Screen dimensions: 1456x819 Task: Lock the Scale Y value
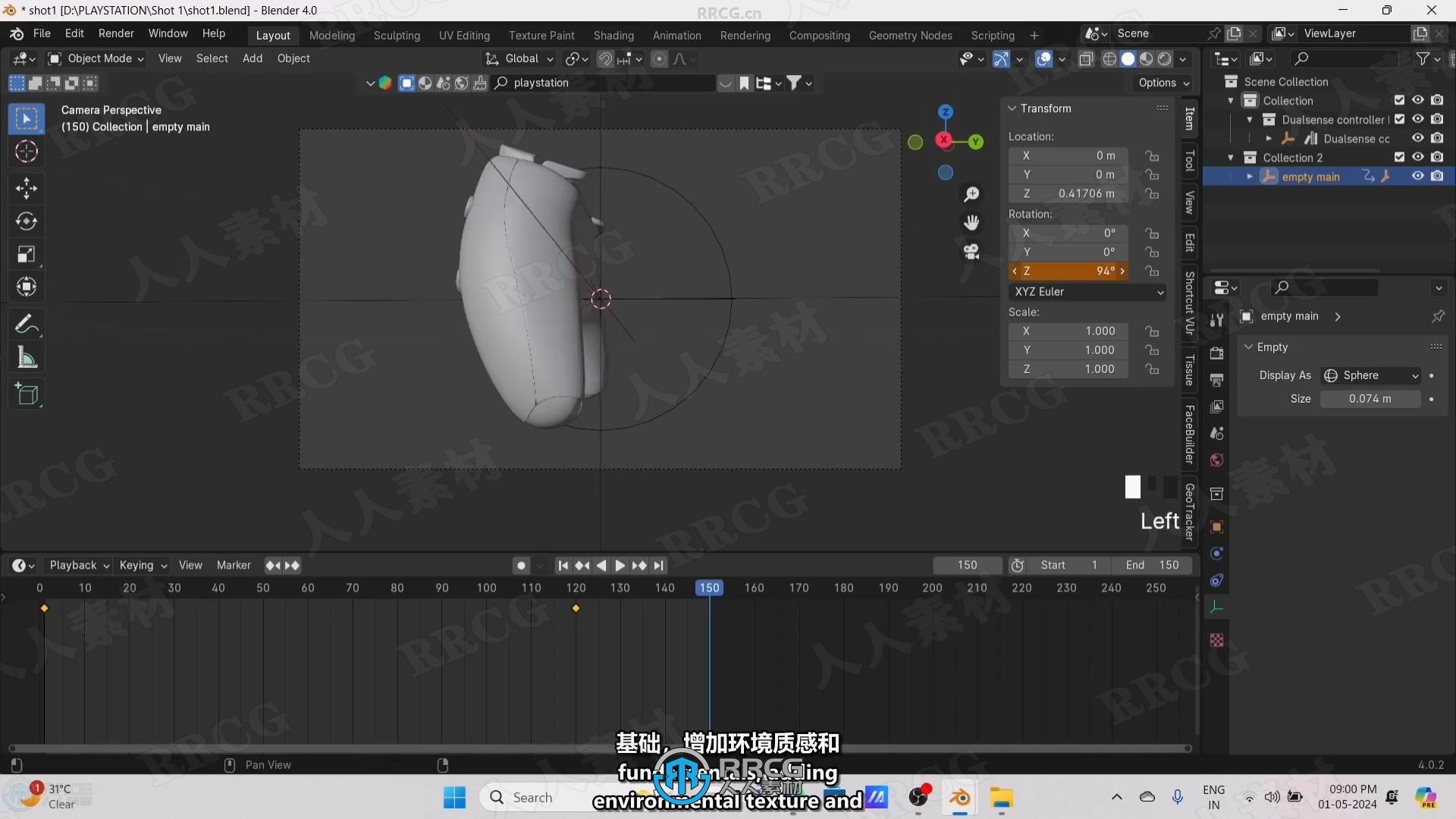click(1152, 350)
